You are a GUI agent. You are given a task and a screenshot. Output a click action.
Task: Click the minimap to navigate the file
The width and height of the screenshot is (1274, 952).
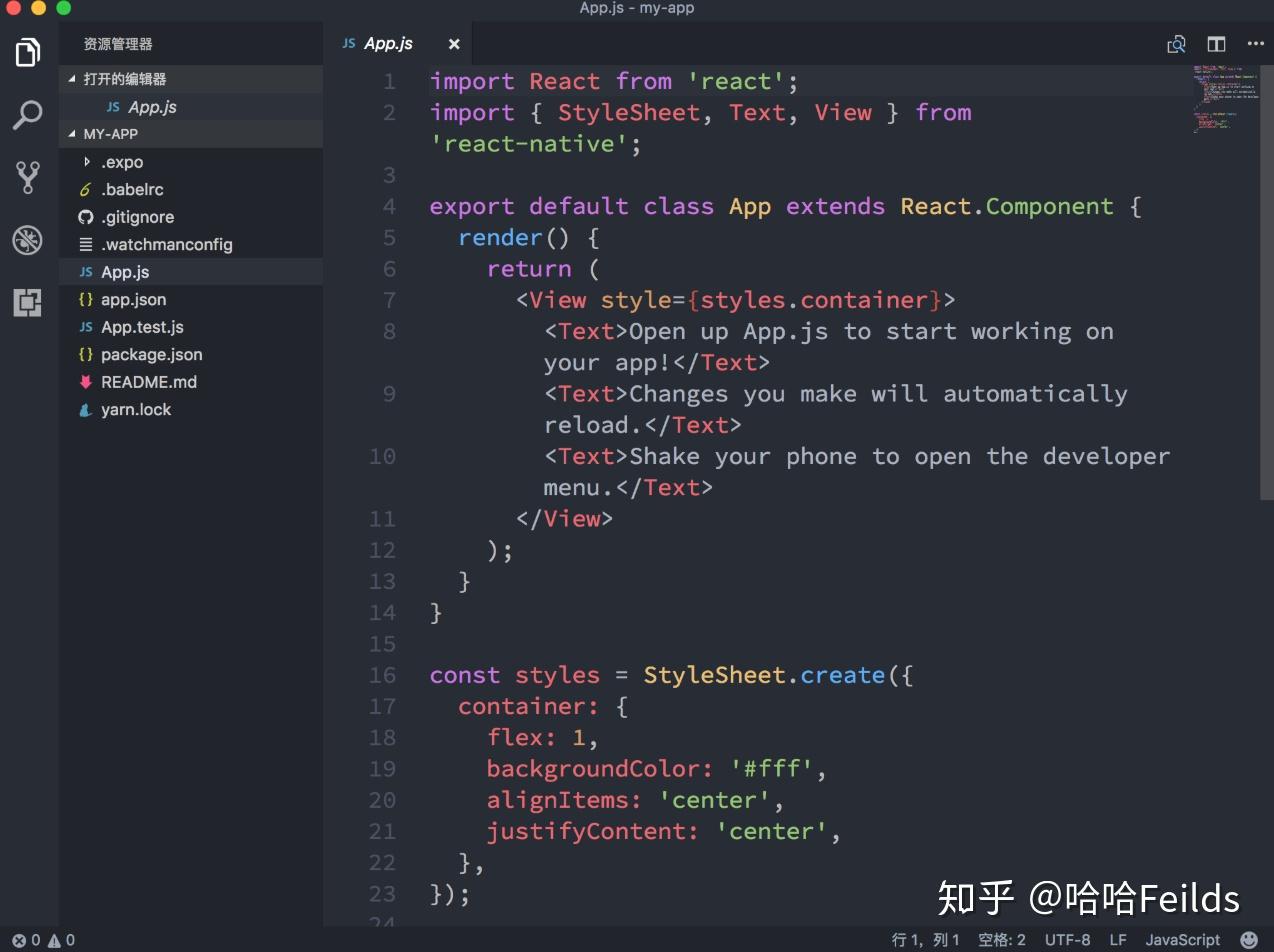pyautogui.click(x=1220, y=100)
